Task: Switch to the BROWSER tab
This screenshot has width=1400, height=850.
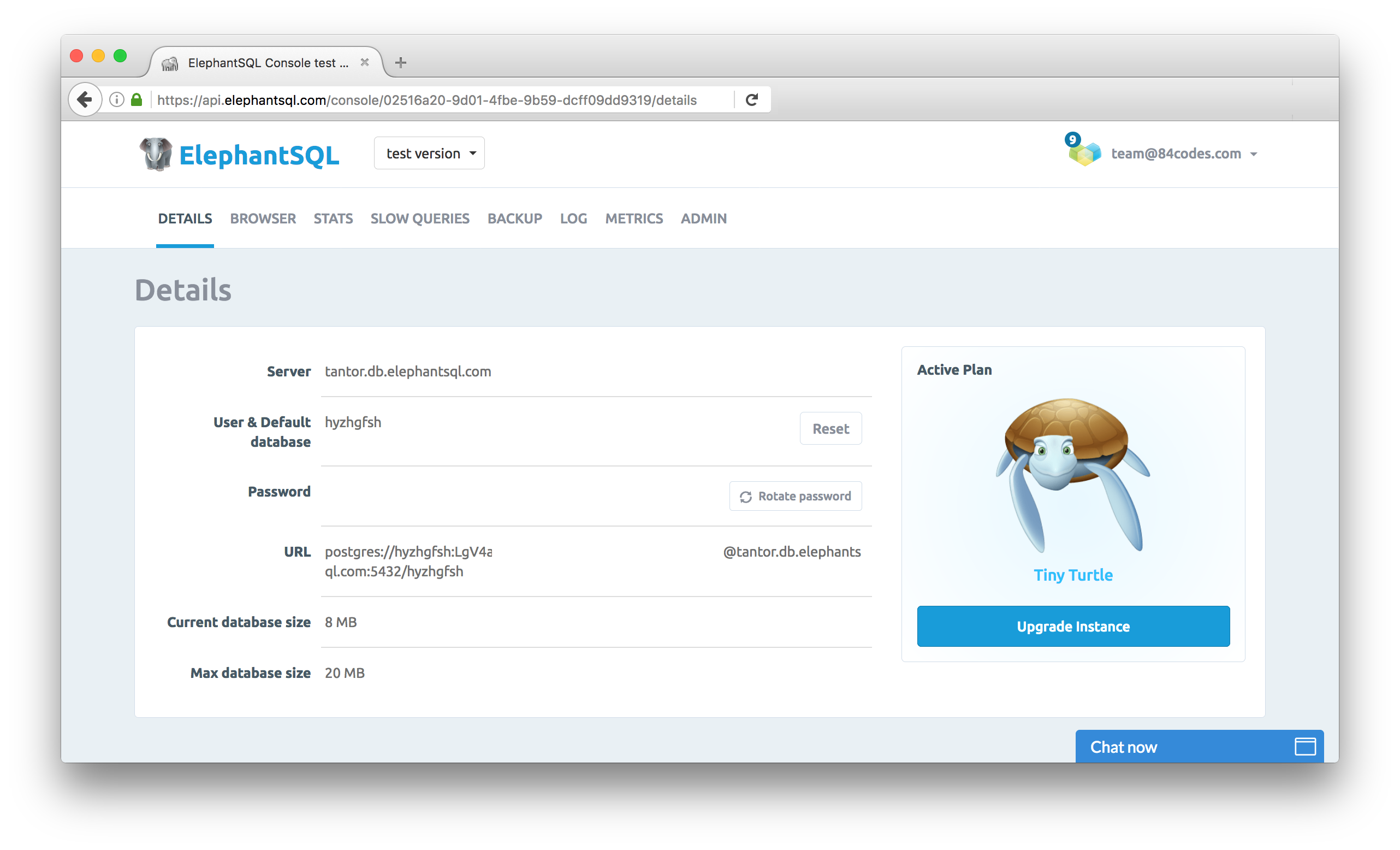Action: pos(263,219)
